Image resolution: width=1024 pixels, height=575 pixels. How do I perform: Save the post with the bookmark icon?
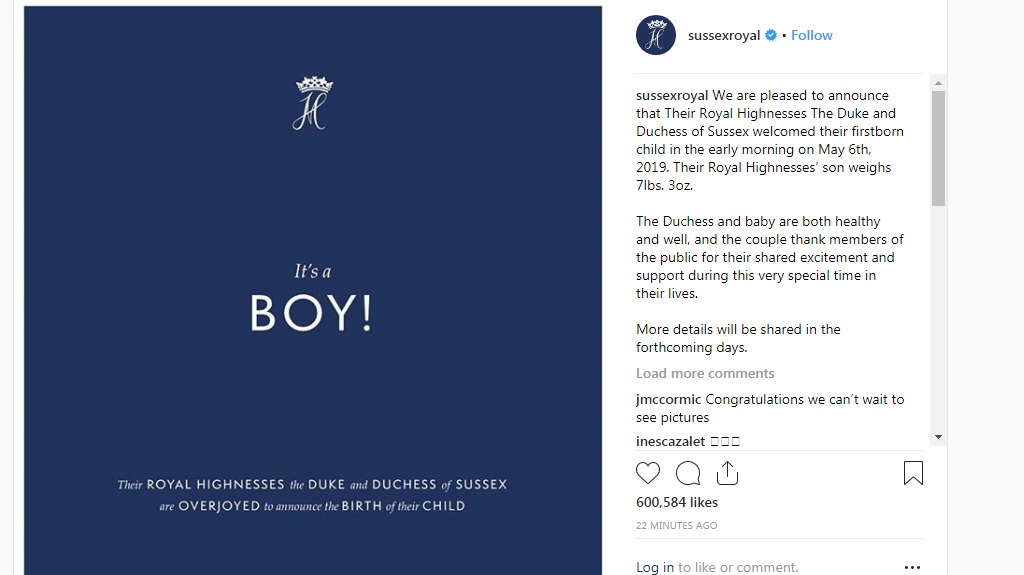[913, 473]
